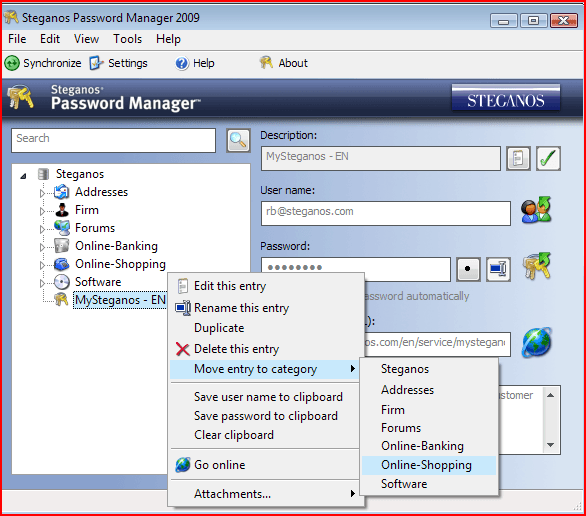Click the magnifier search button
586x516 pixels.
coord(238,140)
